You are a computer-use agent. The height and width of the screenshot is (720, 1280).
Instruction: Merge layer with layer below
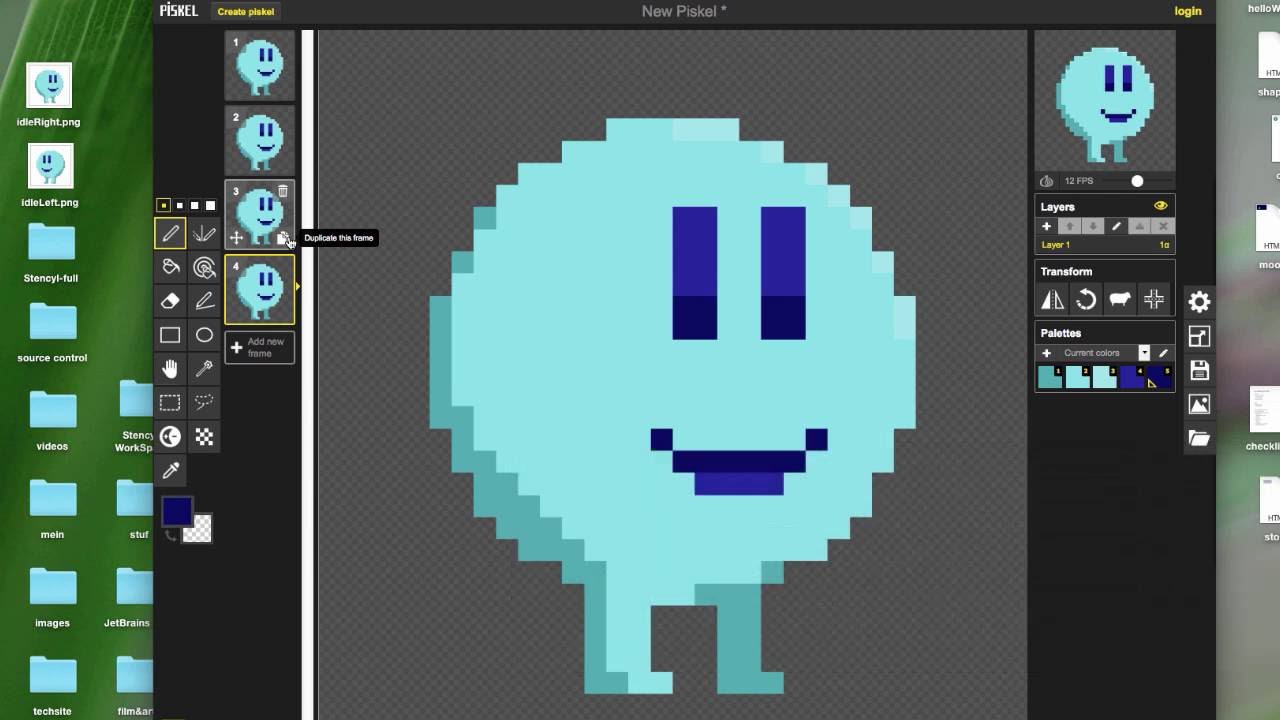[x=1139, y=227]
